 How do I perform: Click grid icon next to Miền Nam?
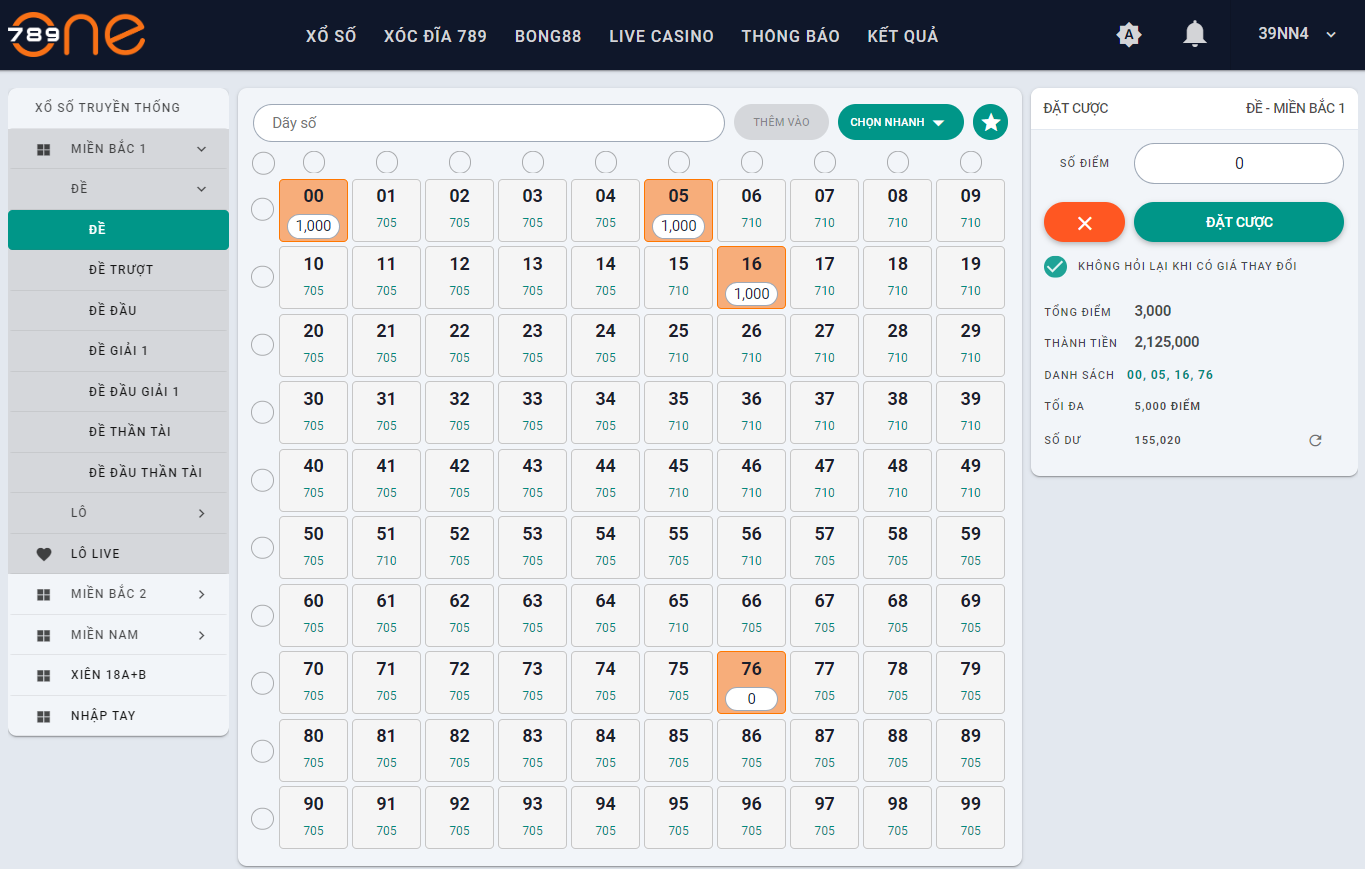click(x=43, y=635)
